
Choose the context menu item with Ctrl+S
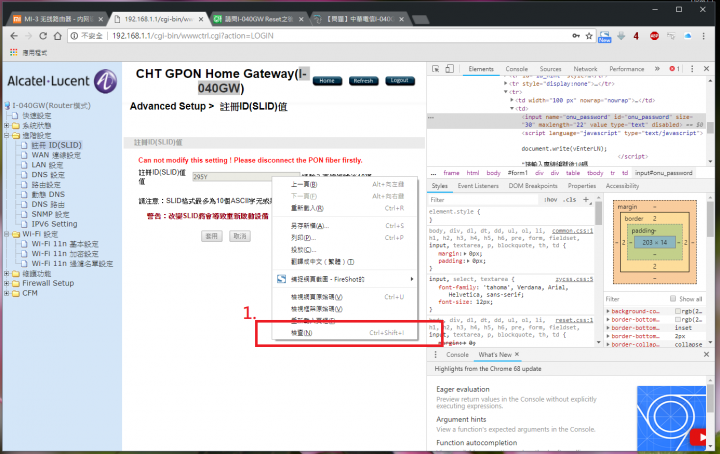(345, 226)
